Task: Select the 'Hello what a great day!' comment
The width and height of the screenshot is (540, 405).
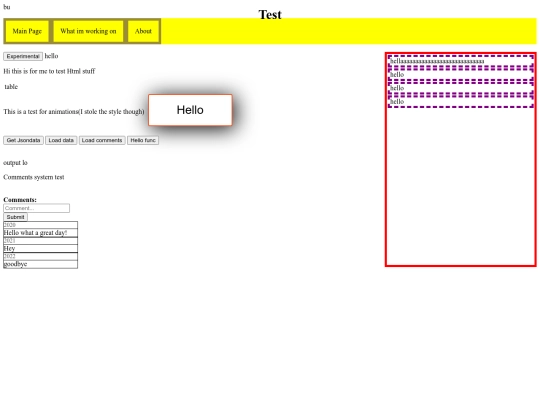Action: coord(40,233)
